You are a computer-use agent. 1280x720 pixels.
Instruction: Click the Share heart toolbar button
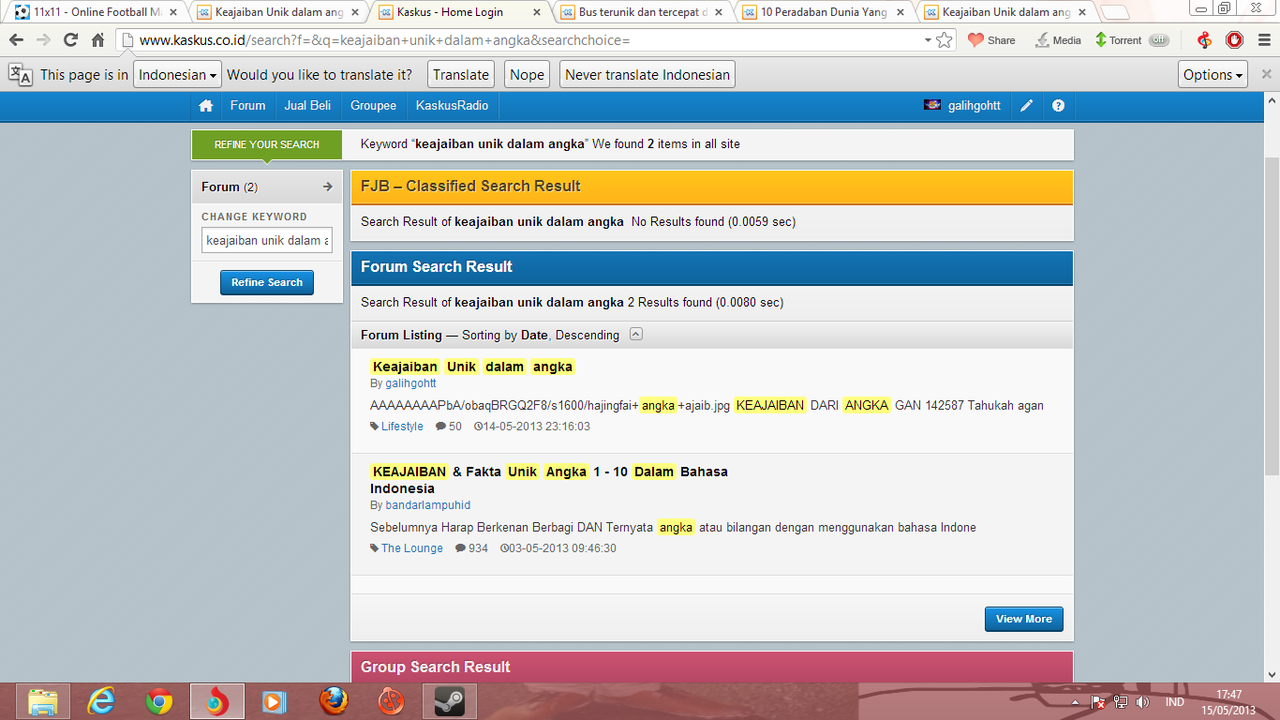pyautogui.click(x=991, y=40)
